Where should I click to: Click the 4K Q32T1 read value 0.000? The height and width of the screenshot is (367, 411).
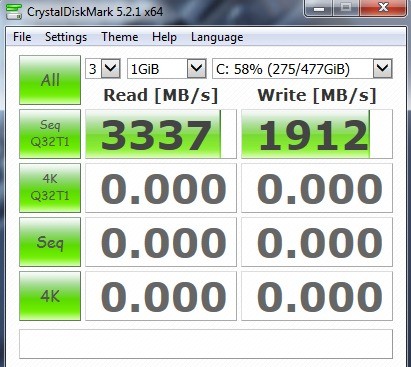click(161, 188)
